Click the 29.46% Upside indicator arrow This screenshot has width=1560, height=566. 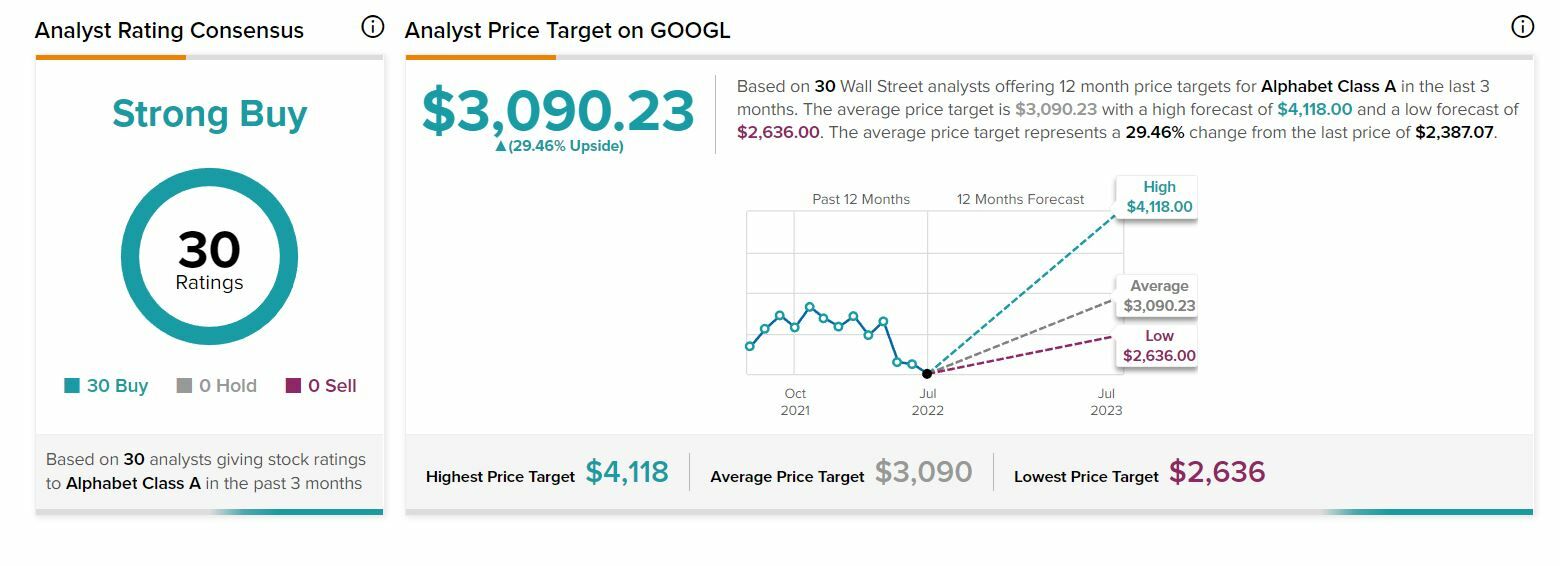click(501, 146)
